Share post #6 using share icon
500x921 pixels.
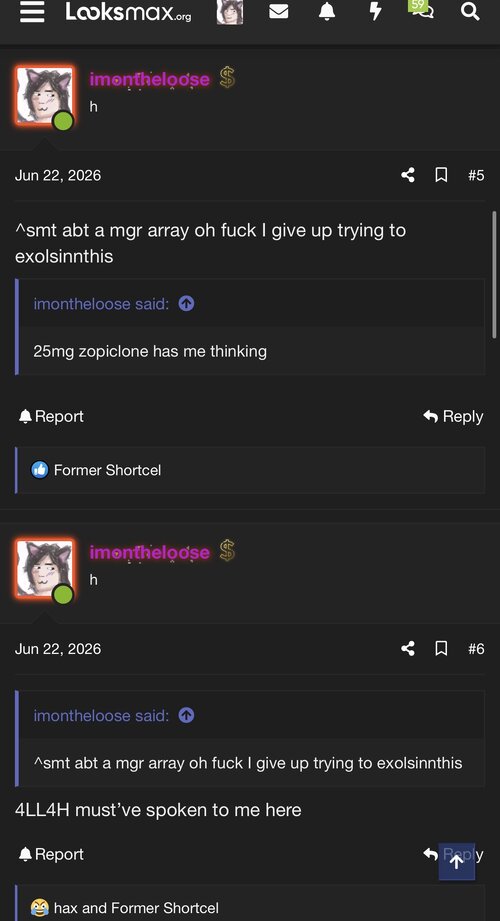click(408, 648)
